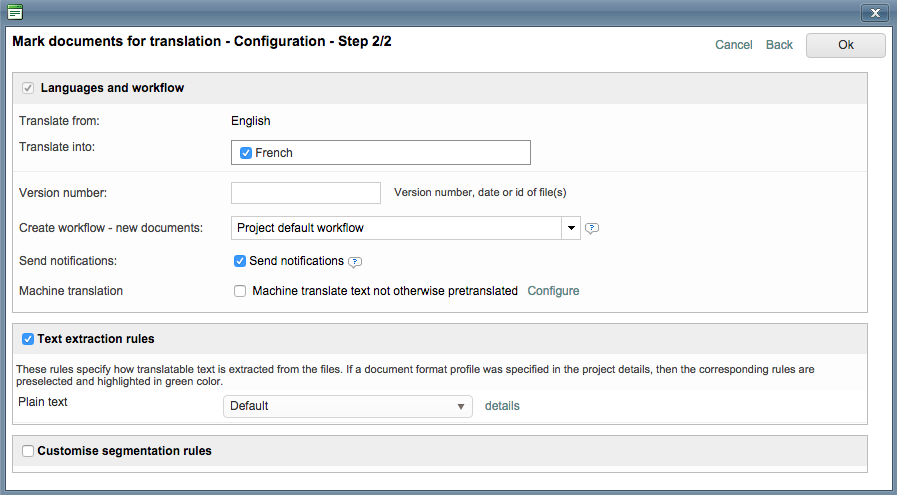Viewport: 897px width, 495px height.
Task: Click the Cancel link
Action: click(x=733, y=45)
